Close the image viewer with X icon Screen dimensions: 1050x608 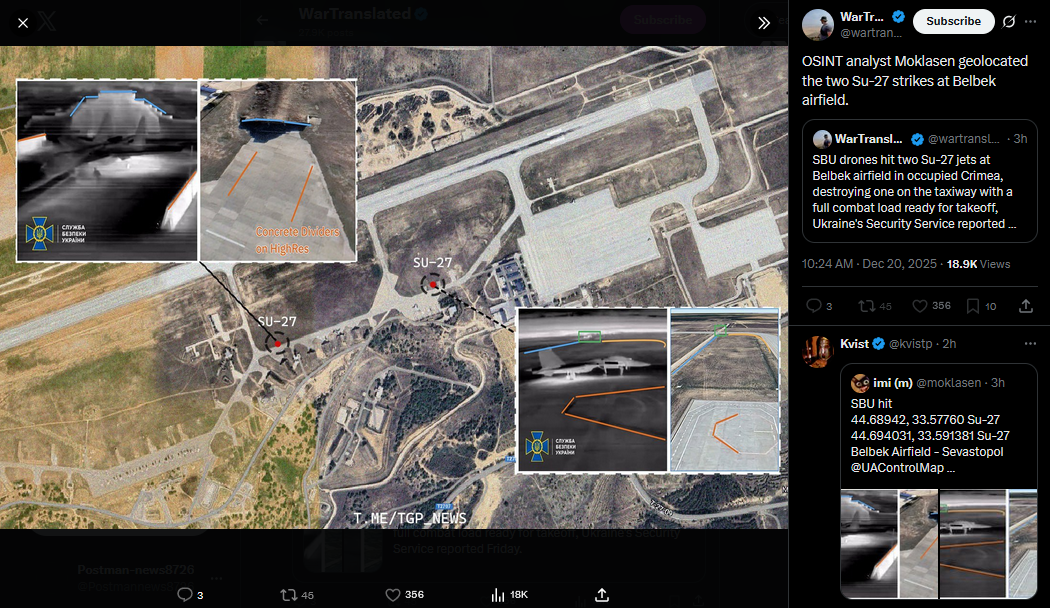[x=23, y=23]
